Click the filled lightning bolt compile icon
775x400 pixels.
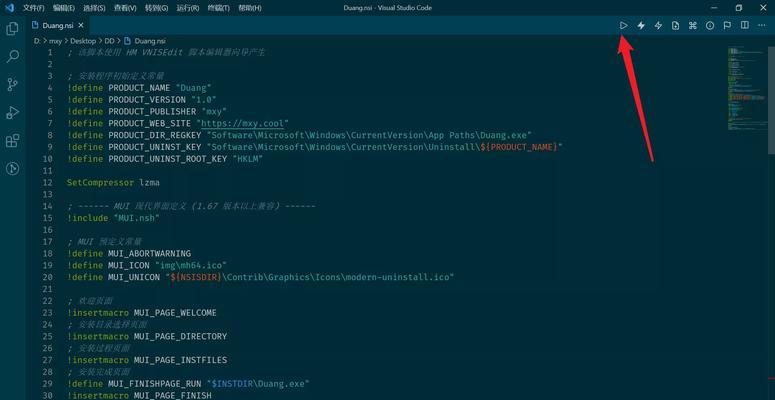click(641, 26)
